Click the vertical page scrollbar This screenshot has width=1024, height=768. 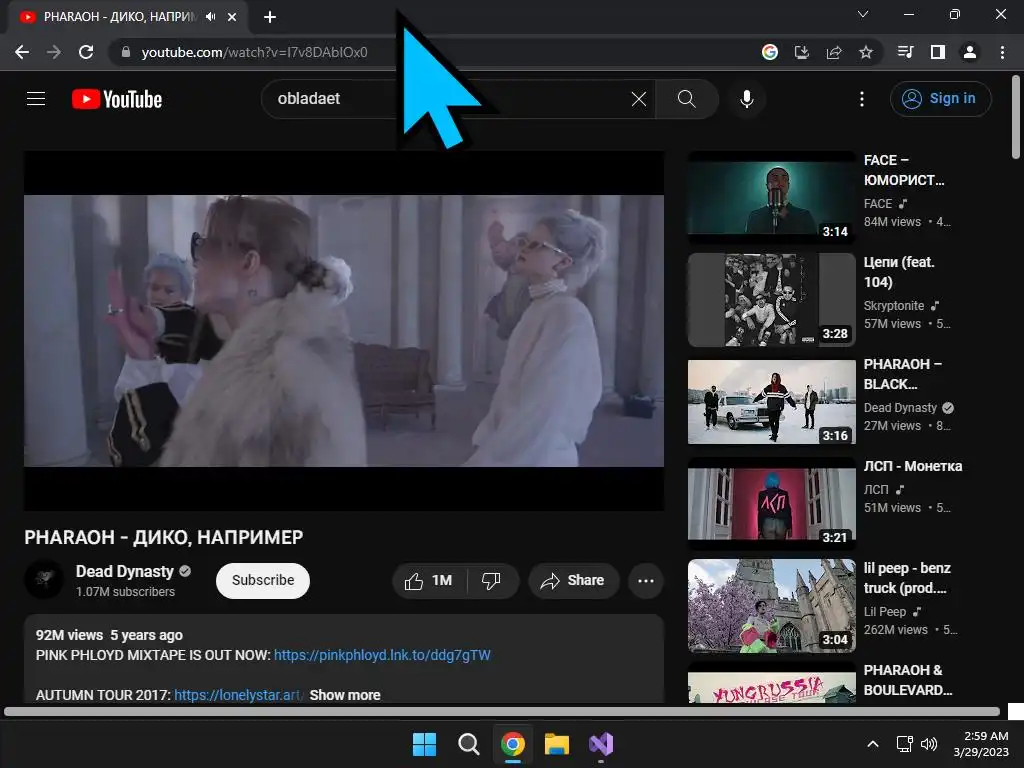pyautogui.click(x=1016, y=118)
